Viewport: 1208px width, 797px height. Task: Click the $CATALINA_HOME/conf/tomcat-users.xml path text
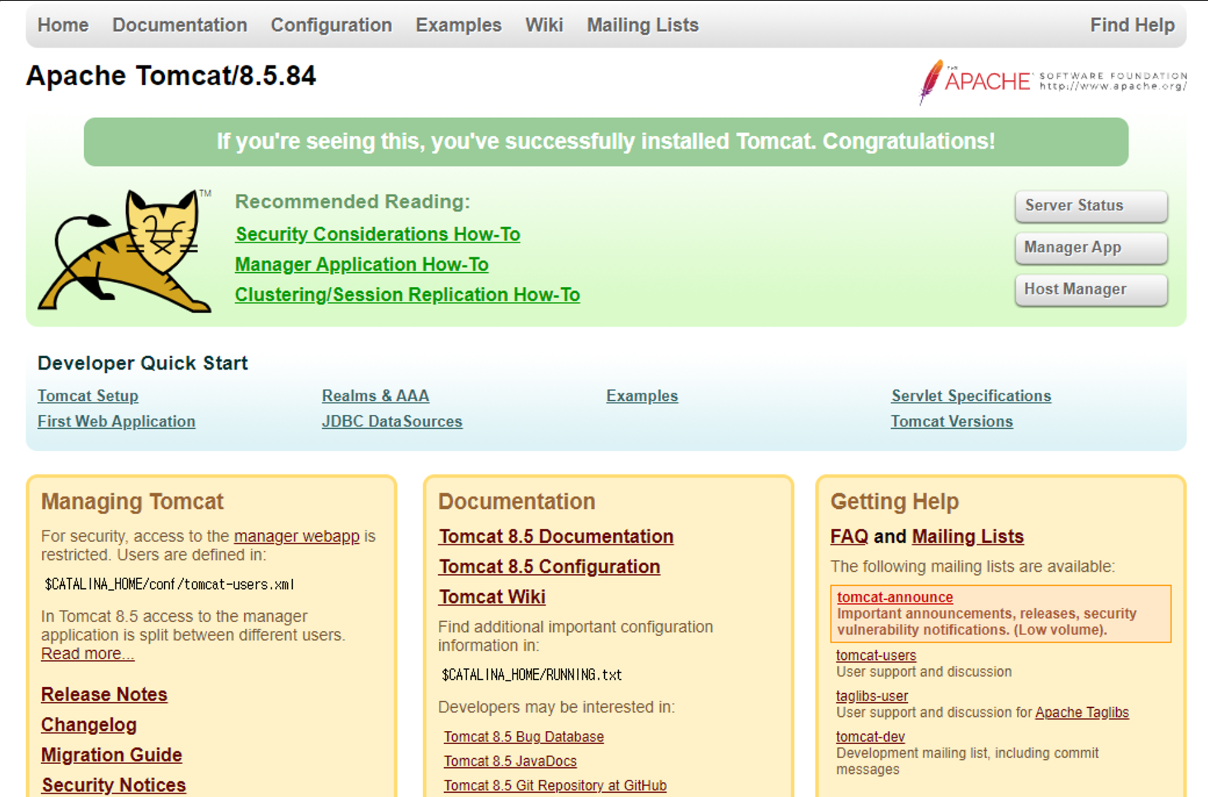169,584
